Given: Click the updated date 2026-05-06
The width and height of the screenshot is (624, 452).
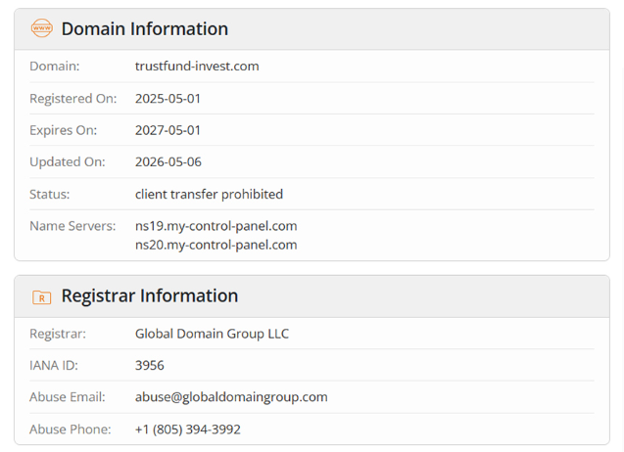Looking at the screenshot, I should click(x=168, y=162).
